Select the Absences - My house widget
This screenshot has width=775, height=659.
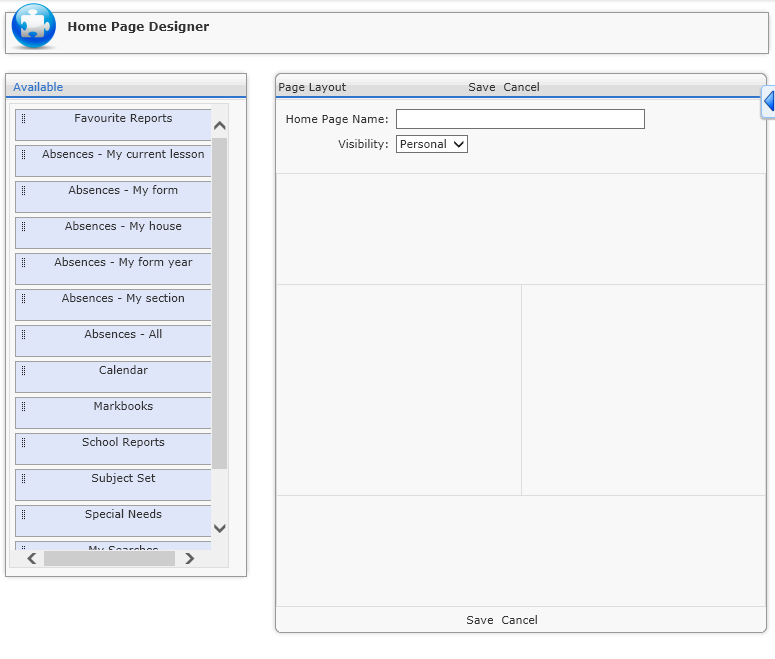[x=113, y=233]
